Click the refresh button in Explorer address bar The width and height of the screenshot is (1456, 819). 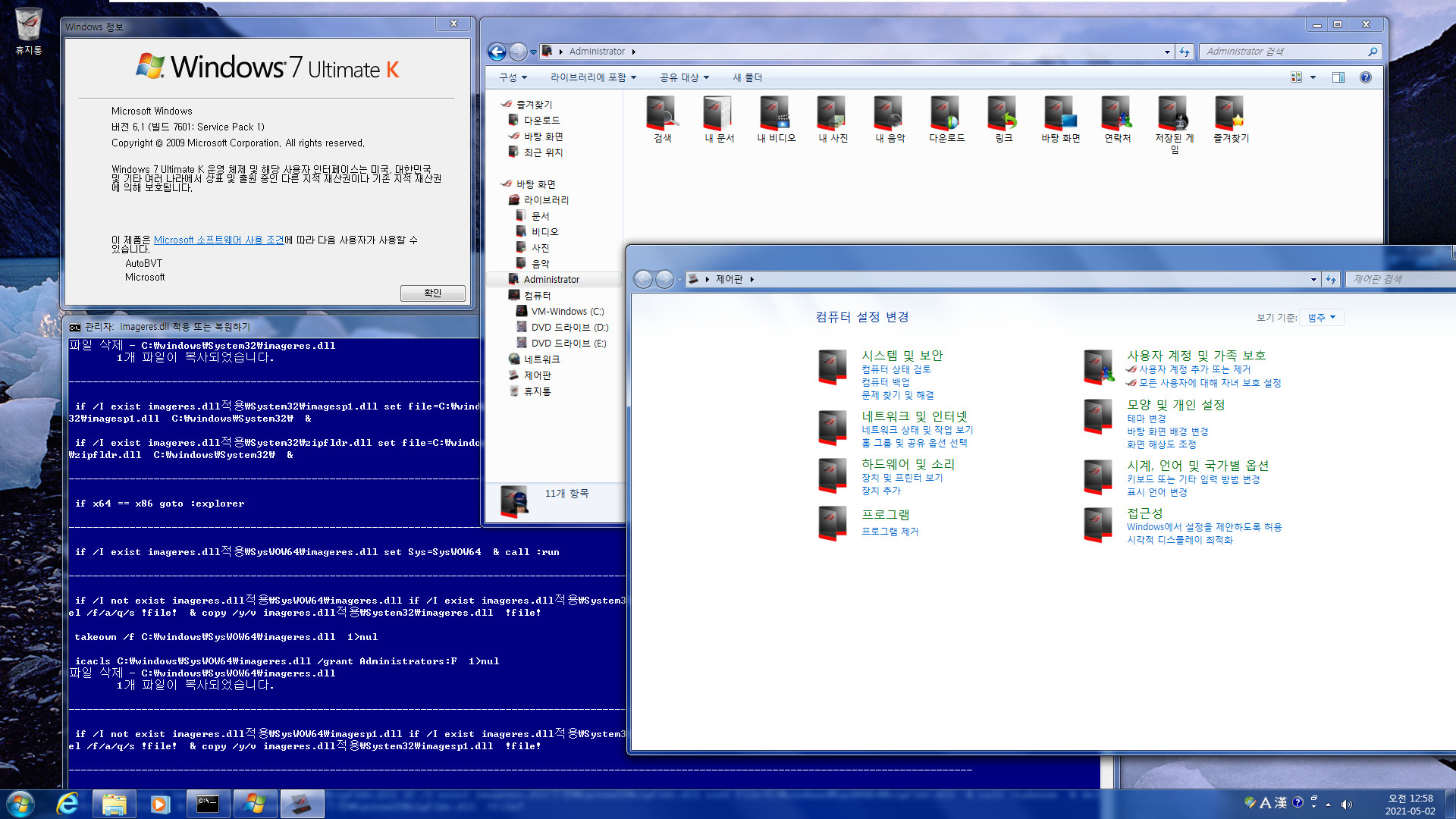pos(1185,52)
